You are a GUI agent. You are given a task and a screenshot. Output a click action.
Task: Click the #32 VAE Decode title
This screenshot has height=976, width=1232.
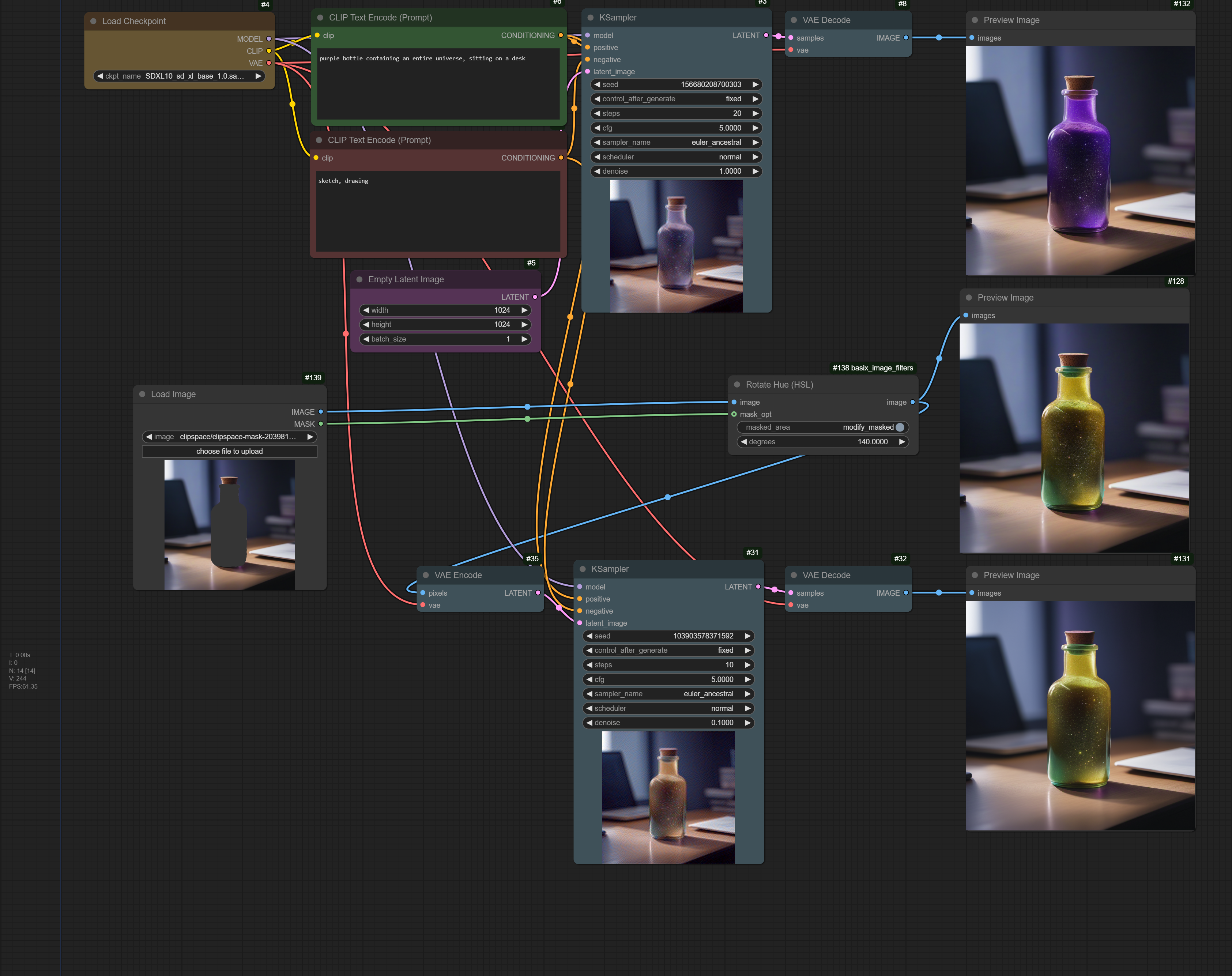[826, 576]
